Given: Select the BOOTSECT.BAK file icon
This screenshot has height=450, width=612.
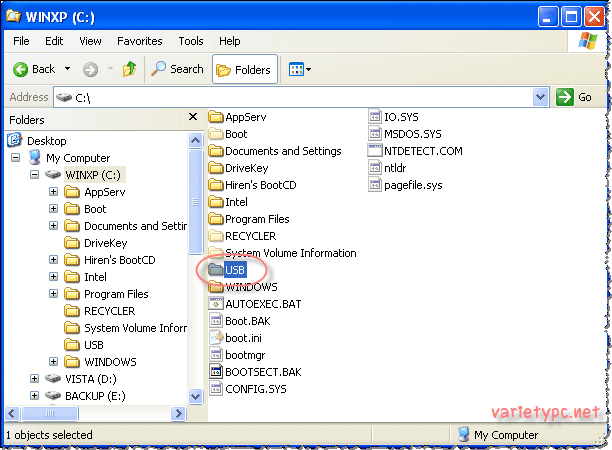Looking at the screenshot, I should click(216, 372).
